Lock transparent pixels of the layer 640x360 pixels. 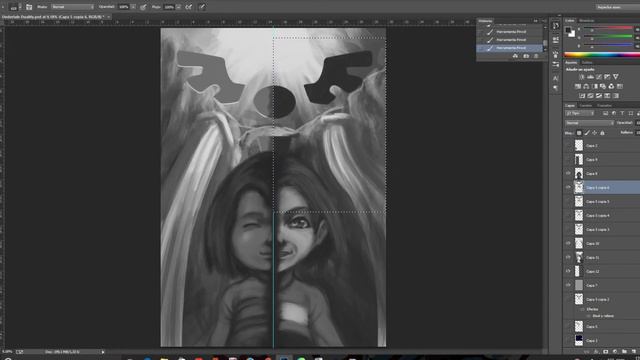(579, 133)
